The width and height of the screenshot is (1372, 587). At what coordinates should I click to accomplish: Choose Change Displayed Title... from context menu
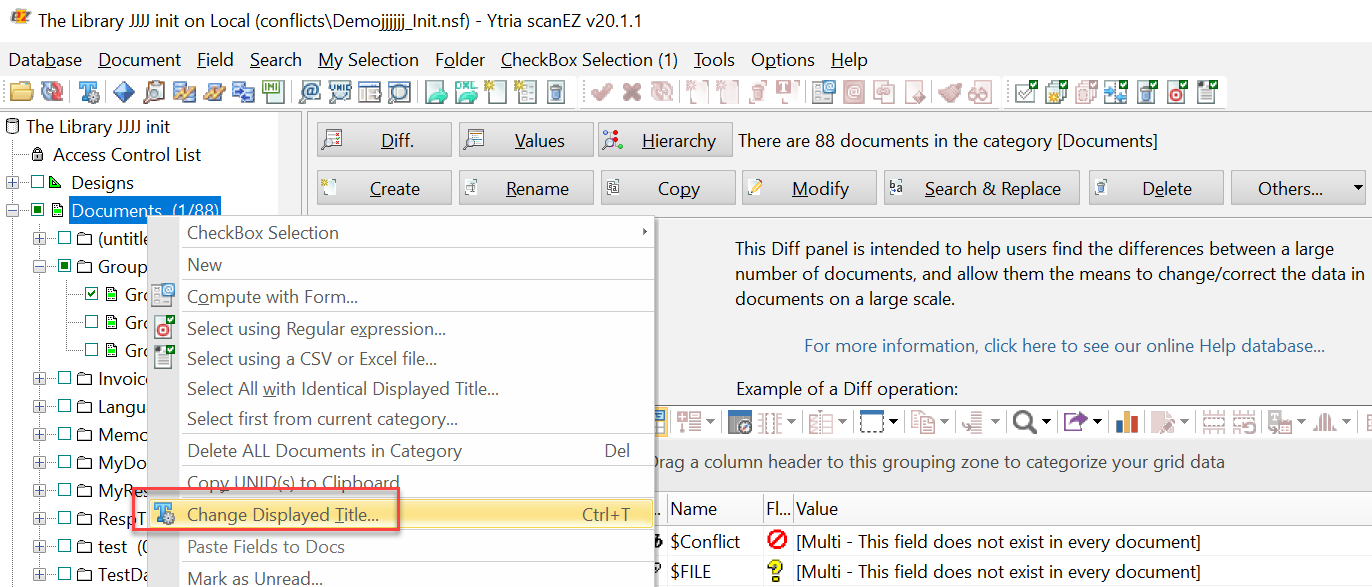pos(283,515)
